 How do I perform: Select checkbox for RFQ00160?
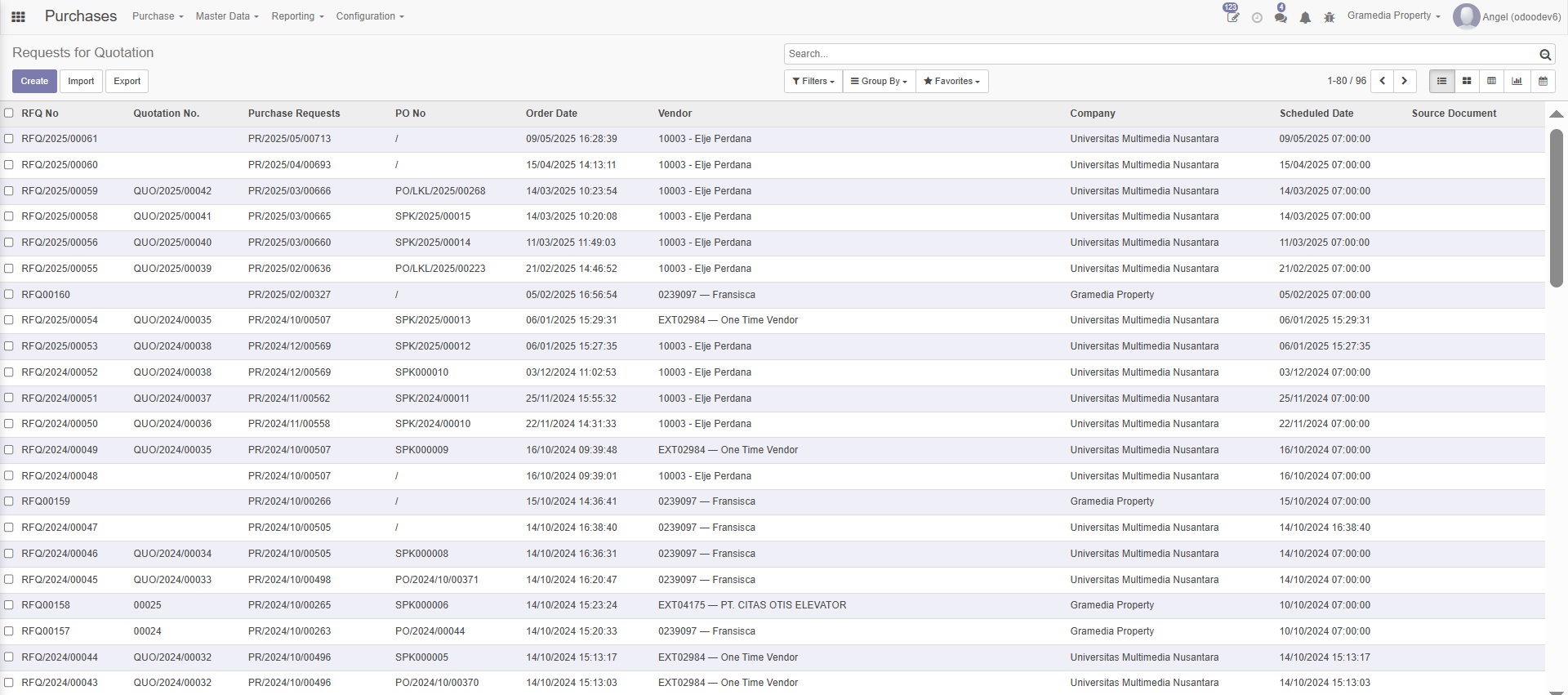coord(9,294)
